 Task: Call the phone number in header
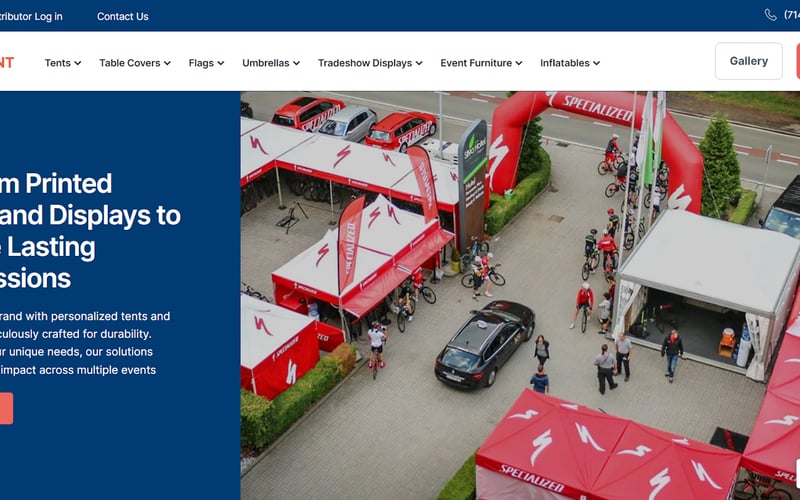792,15
